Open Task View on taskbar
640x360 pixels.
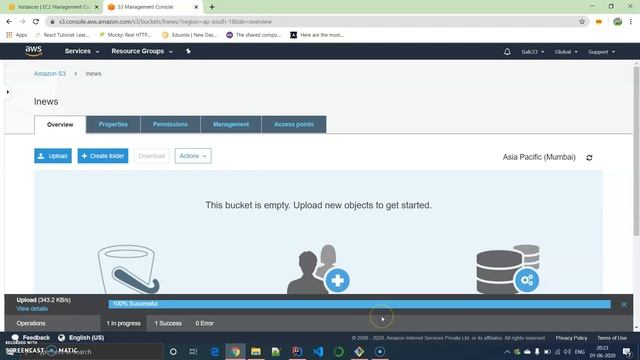193,351
